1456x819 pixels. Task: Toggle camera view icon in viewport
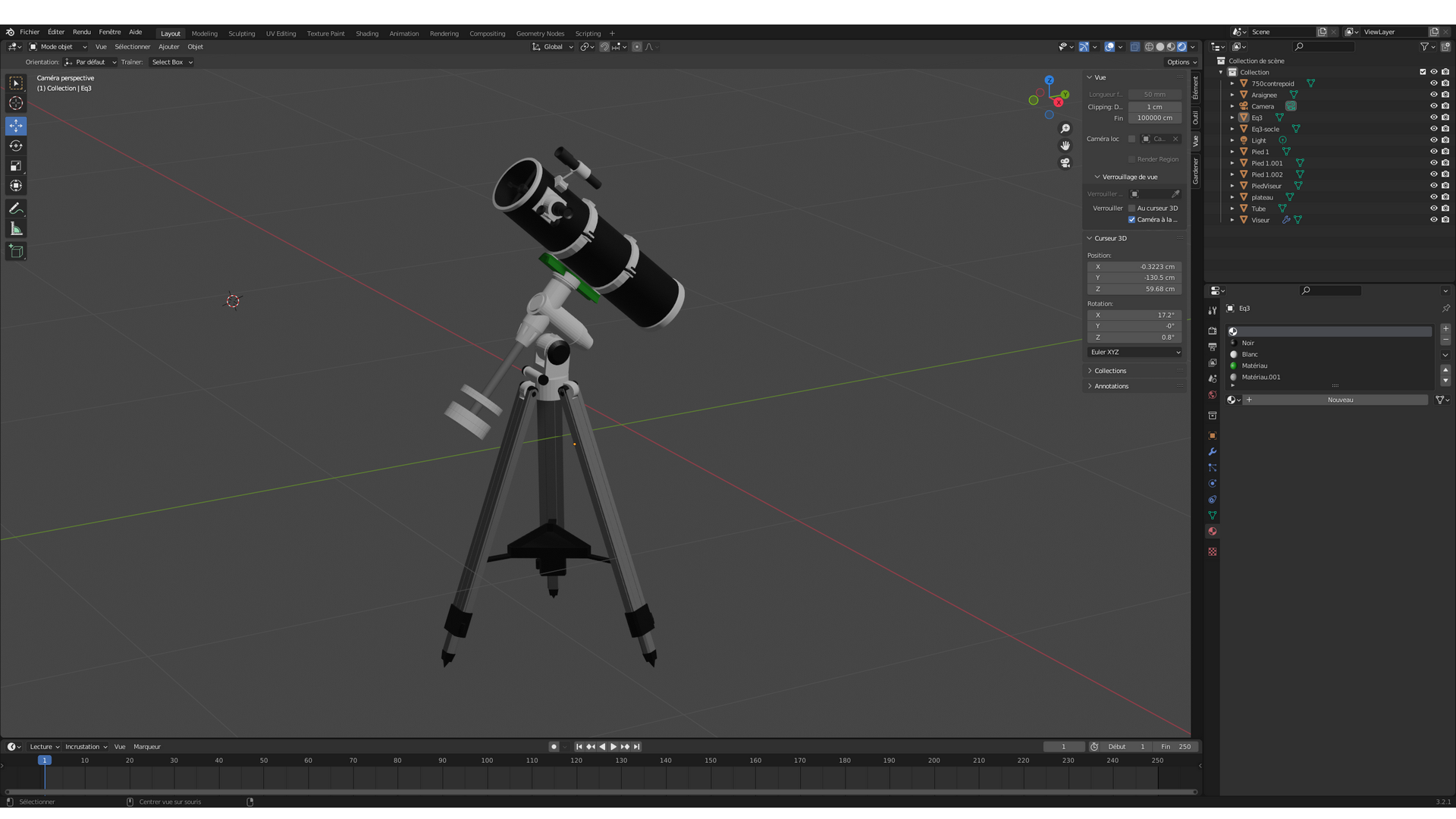[1065, 163]
